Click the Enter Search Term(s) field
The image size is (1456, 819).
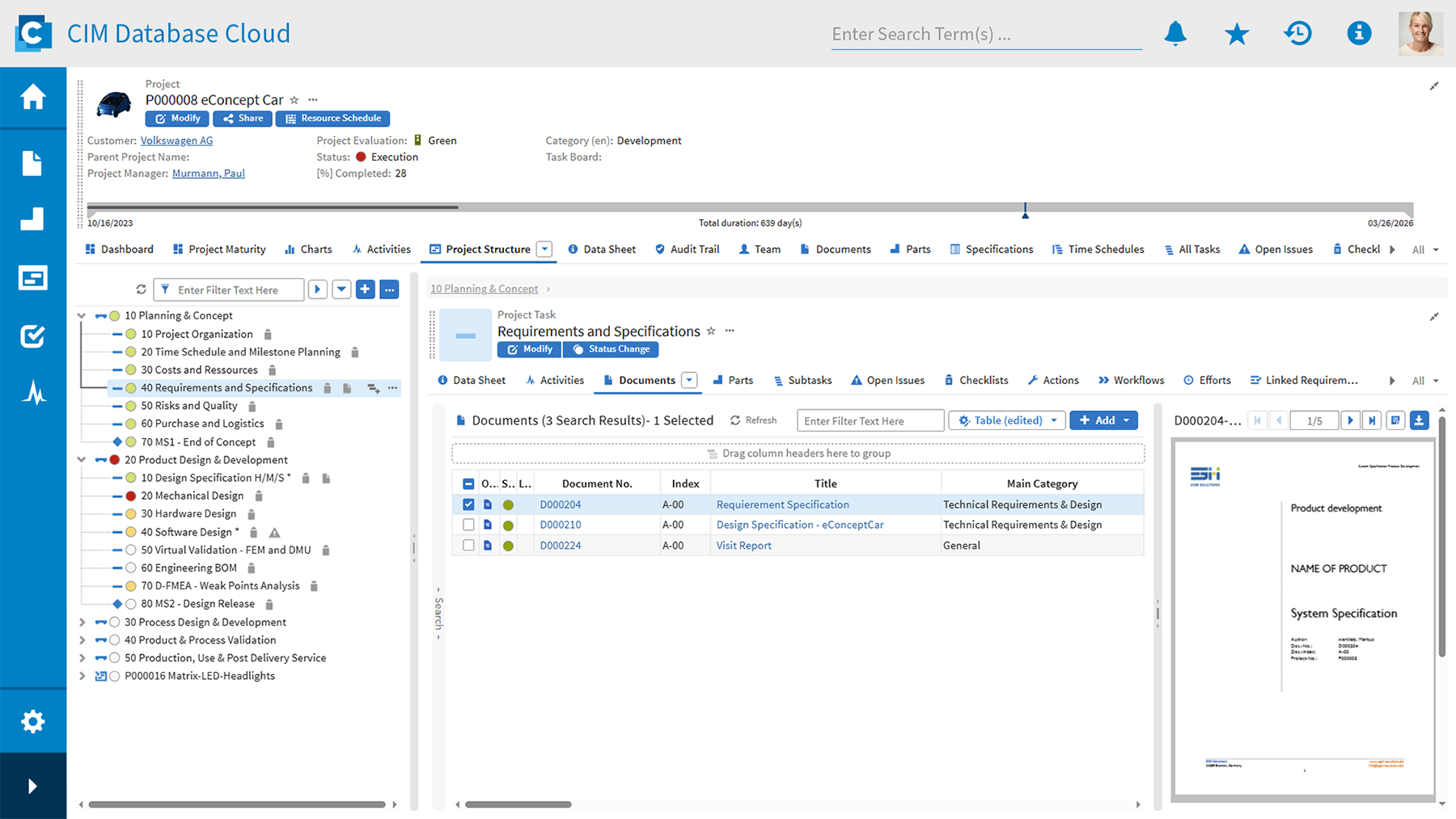985,33
